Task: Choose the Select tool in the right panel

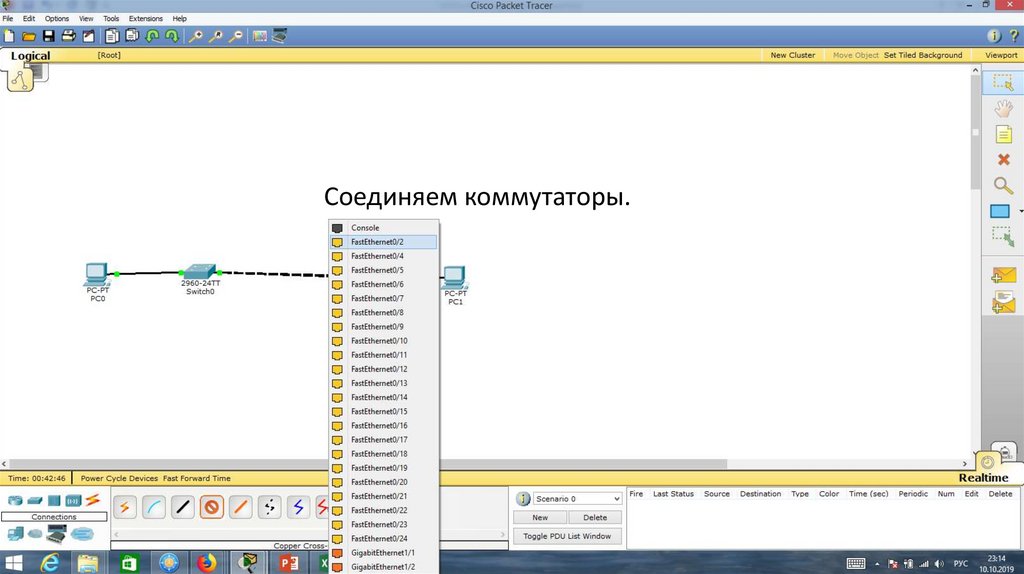Action: [x=1002, y=82]
